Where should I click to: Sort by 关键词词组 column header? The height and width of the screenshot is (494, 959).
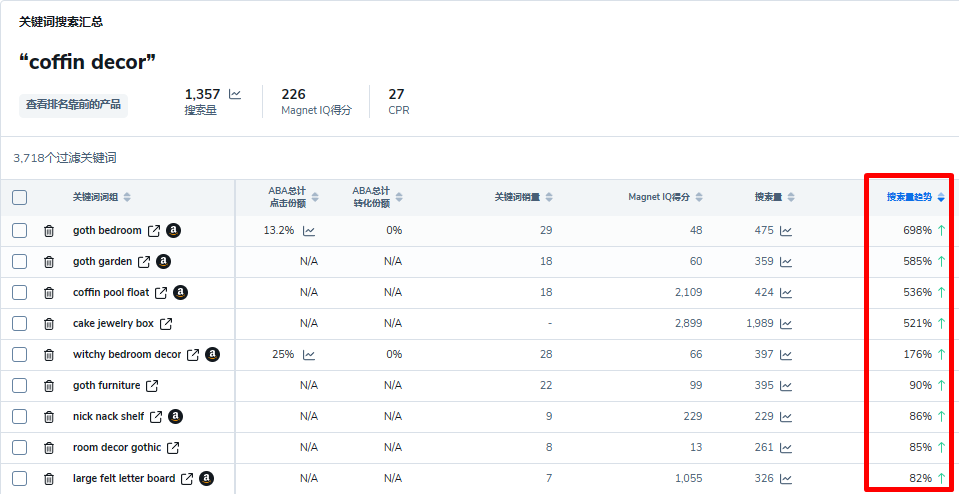pos(101,197)
